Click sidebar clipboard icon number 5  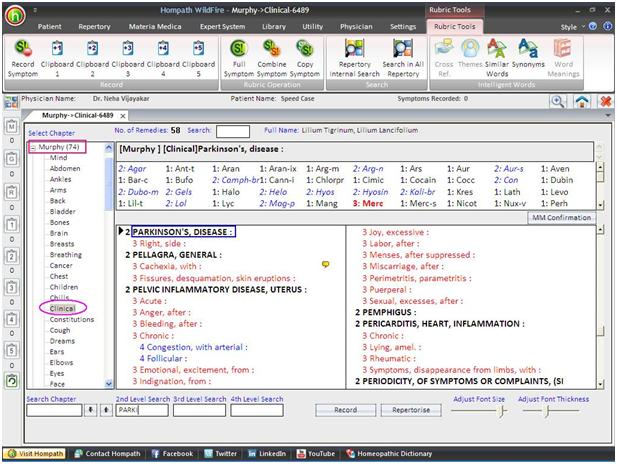click(x=12, y=350)
